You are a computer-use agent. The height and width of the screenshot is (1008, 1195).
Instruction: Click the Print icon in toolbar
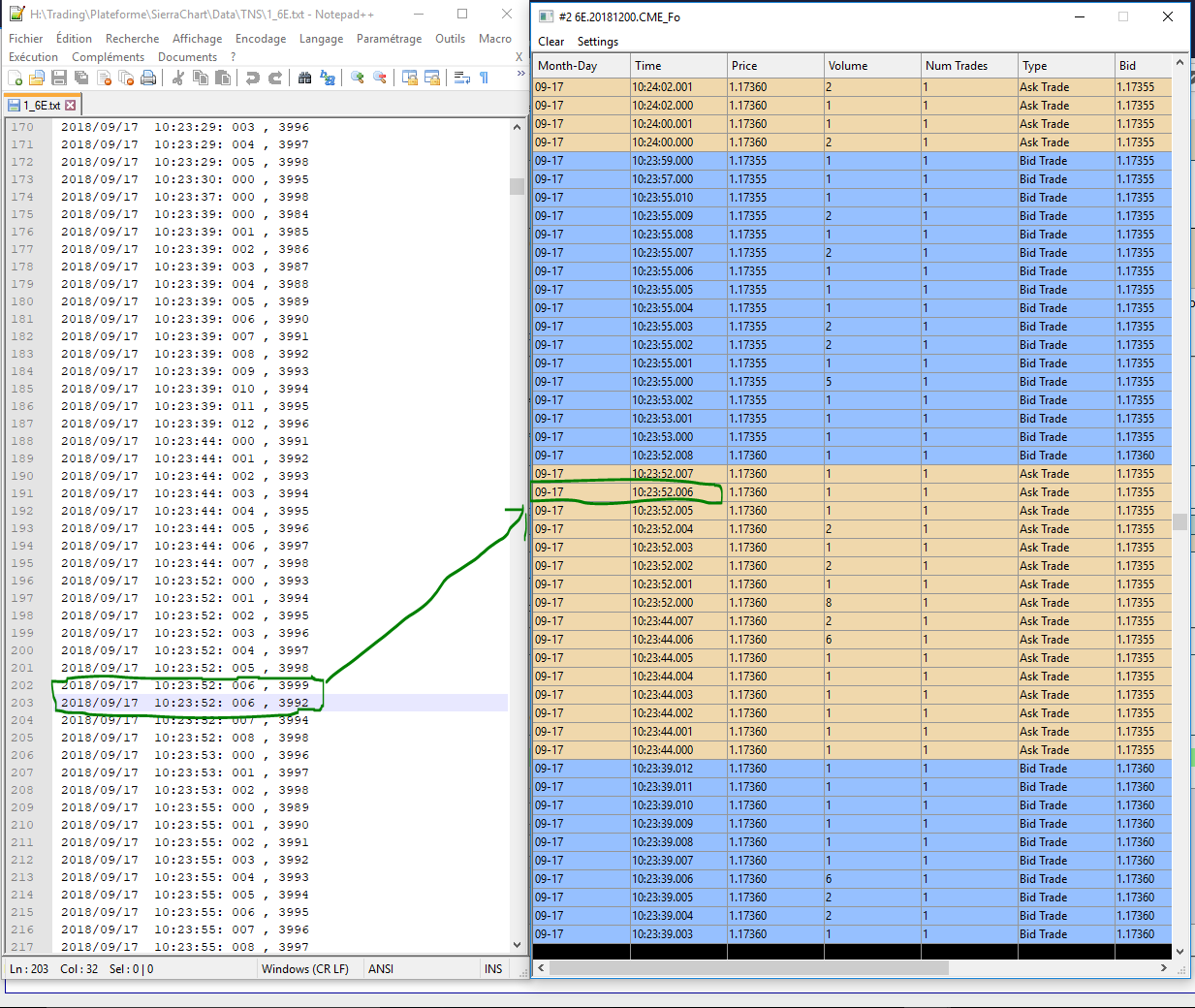[x=148, y=78]
